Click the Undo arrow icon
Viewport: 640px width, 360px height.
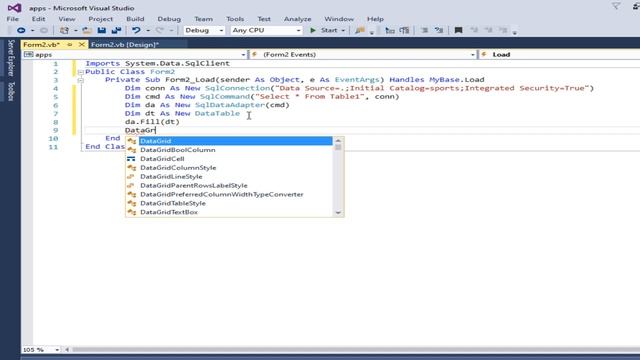pos(136,30)
